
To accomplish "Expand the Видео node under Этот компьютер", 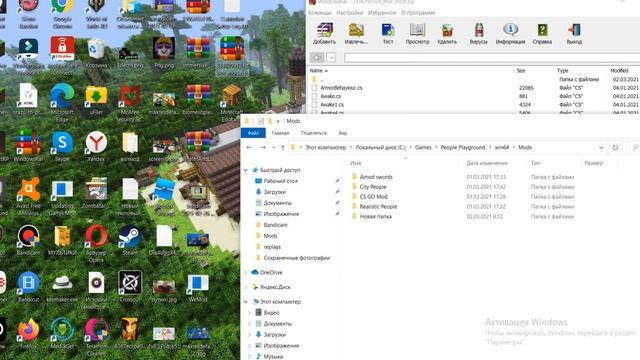I will (250, 313).
